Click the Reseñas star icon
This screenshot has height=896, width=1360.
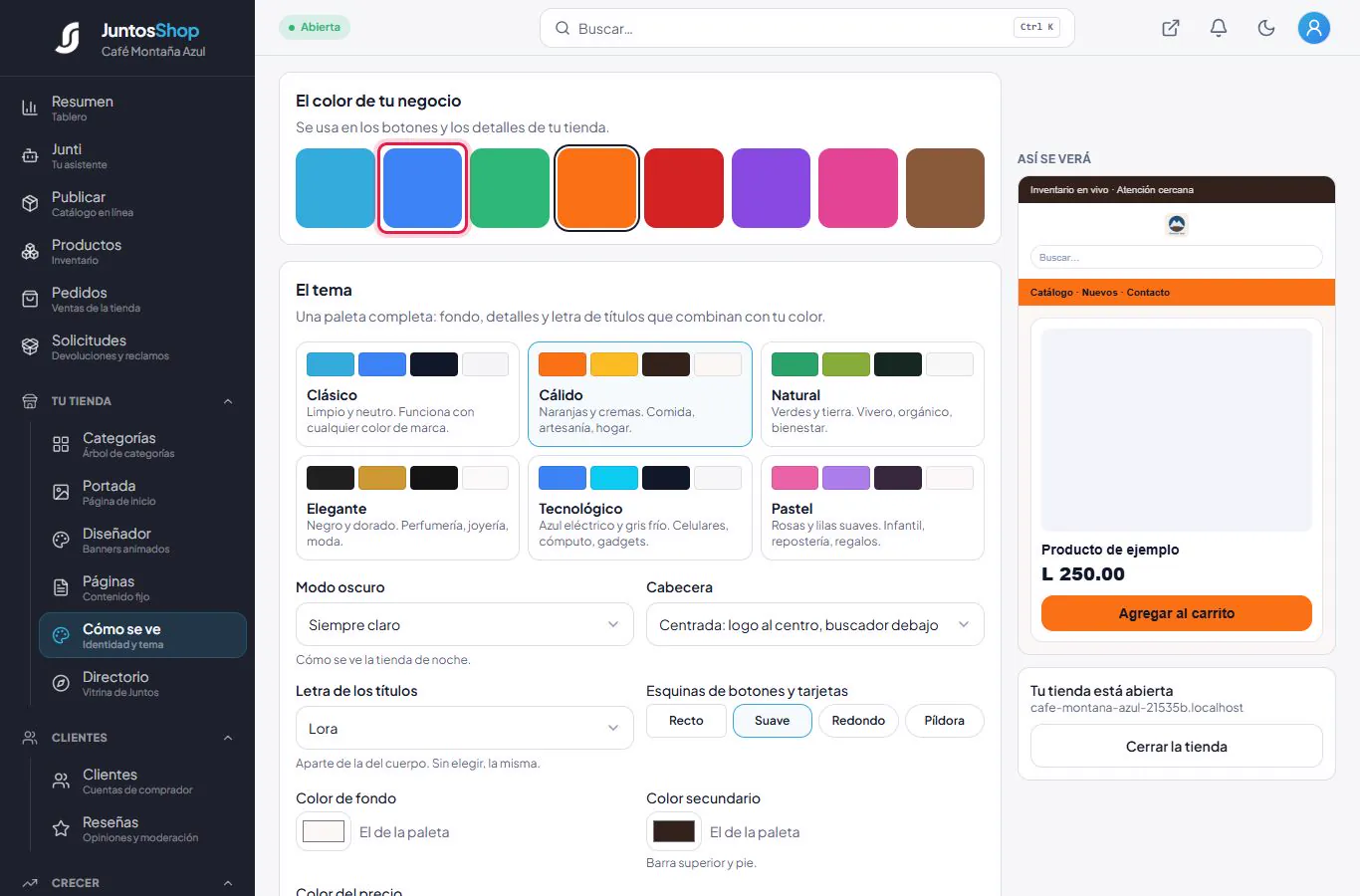pos(61,828)
